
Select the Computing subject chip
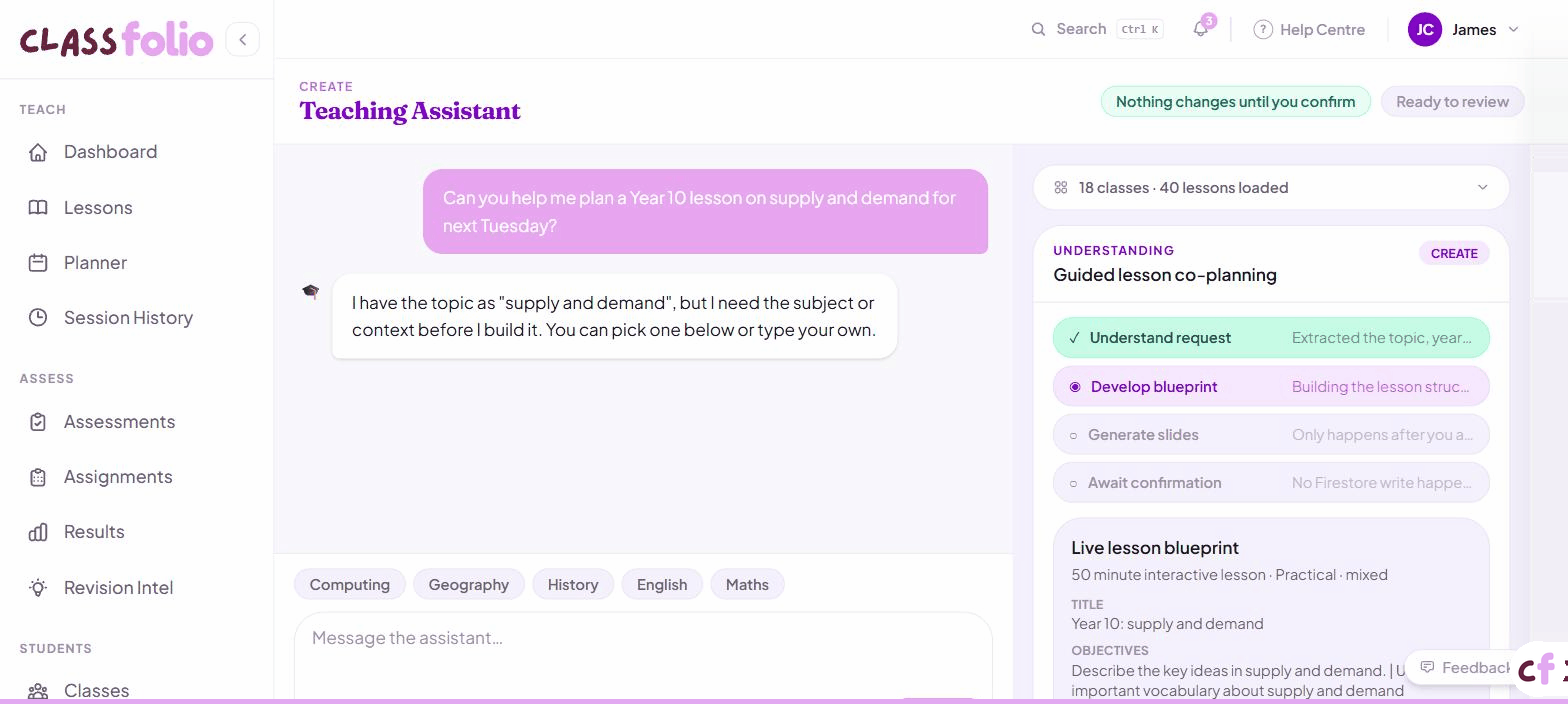pyautogui.click(x=350, y=585)
